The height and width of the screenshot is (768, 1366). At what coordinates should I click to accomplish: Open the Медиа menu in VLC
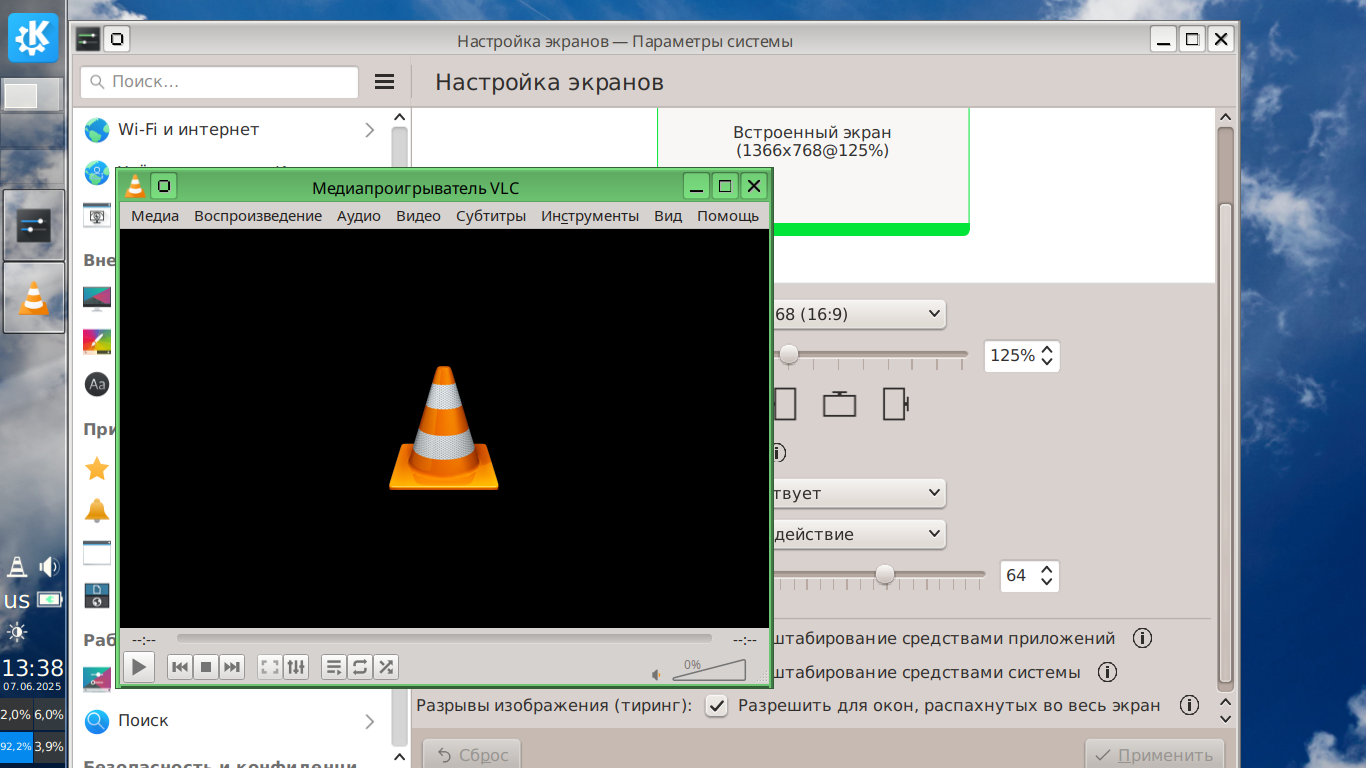tap(155, 216)
